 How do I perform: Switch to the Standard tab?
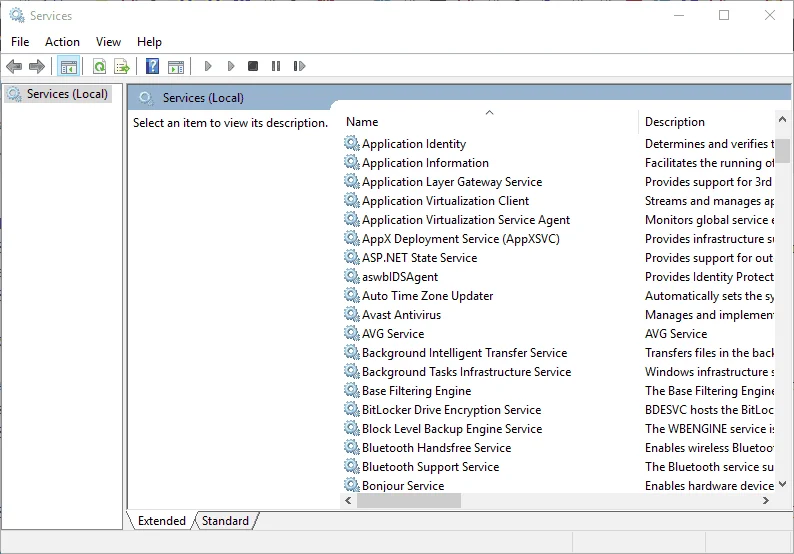[x=225, y=521]
